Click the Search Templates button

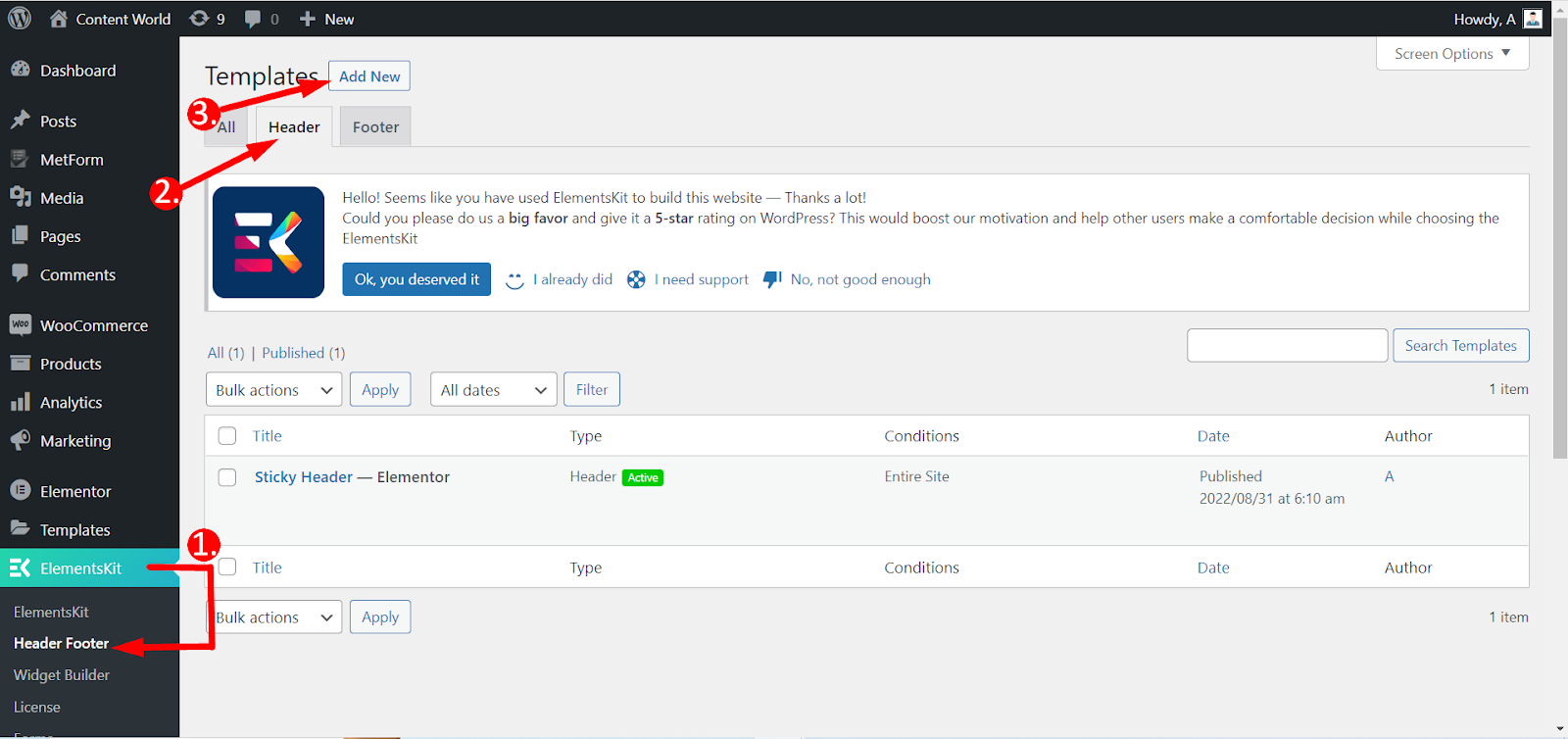1460,345
